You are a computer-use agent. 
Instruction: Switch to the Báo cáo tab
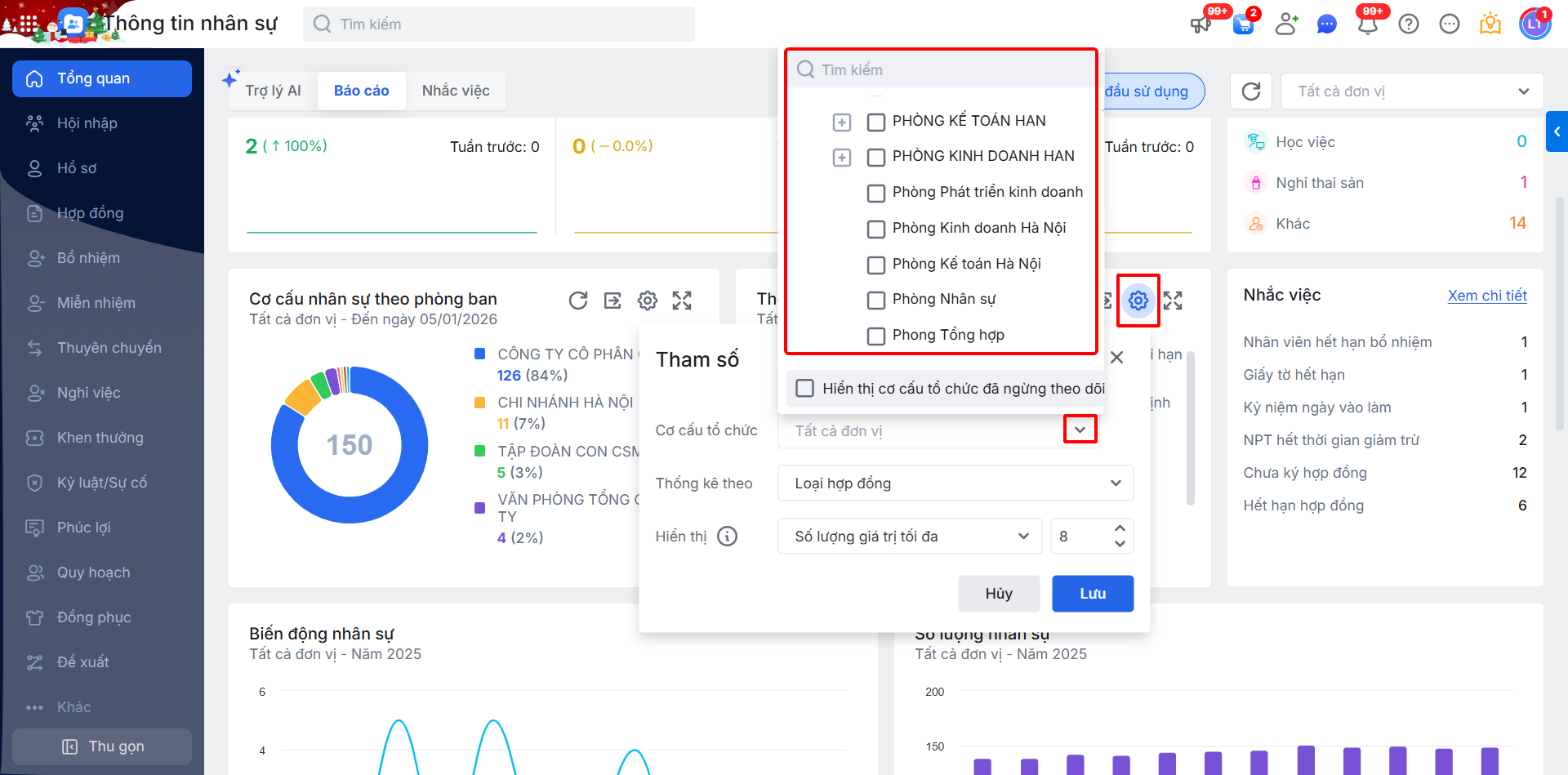pos(362,91)
